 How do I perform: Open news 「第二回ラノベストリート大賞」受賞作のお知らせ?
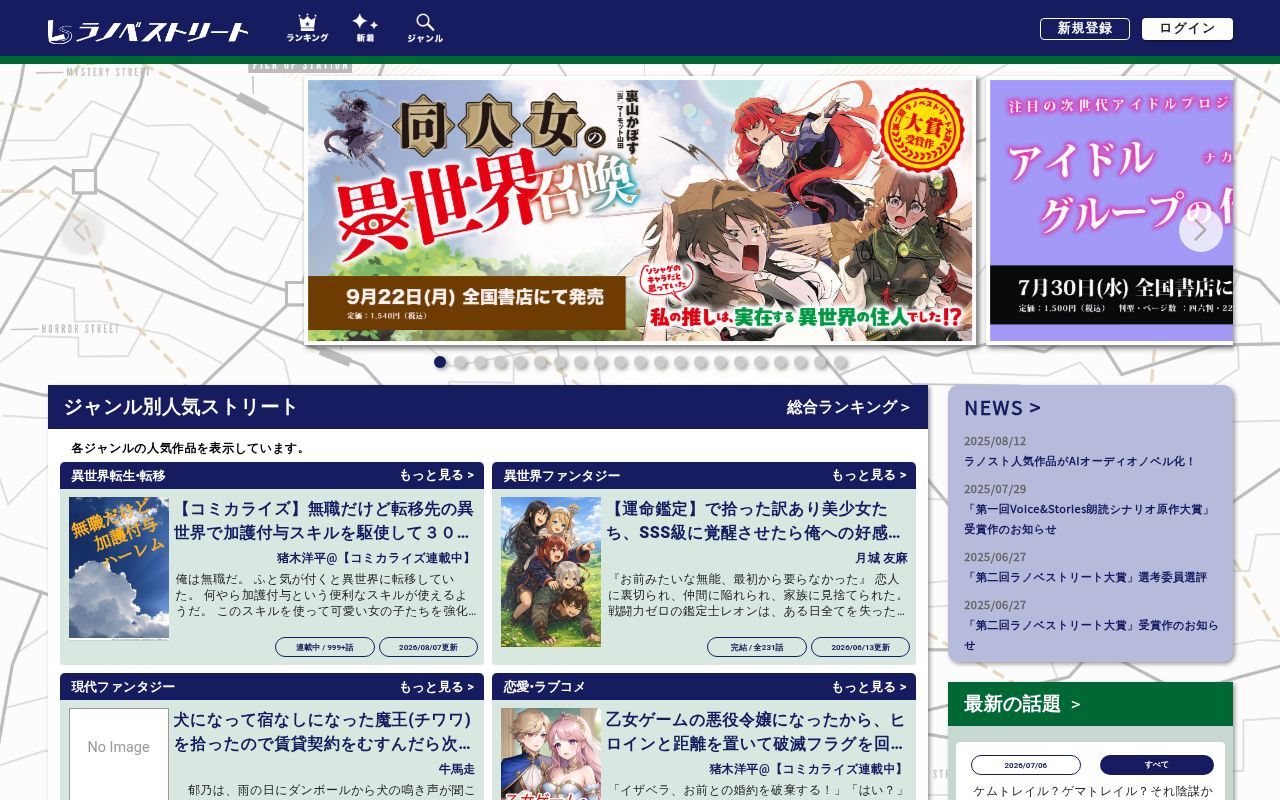point(1091,635)
